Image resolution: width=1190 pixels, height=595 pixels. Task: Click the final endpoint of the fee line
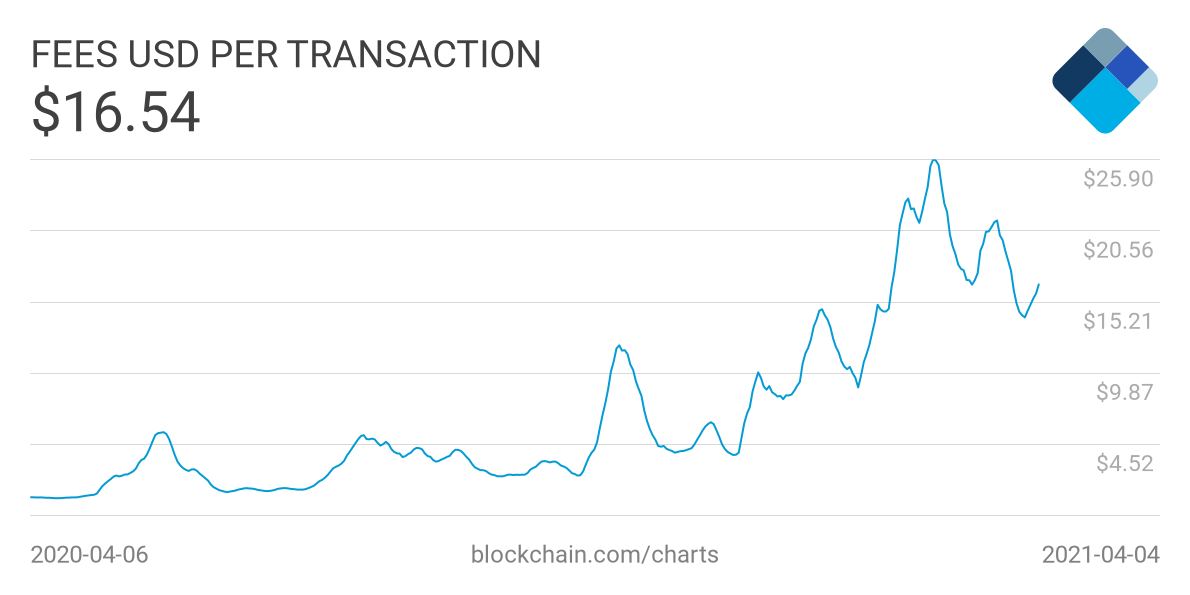[1039, 284]
